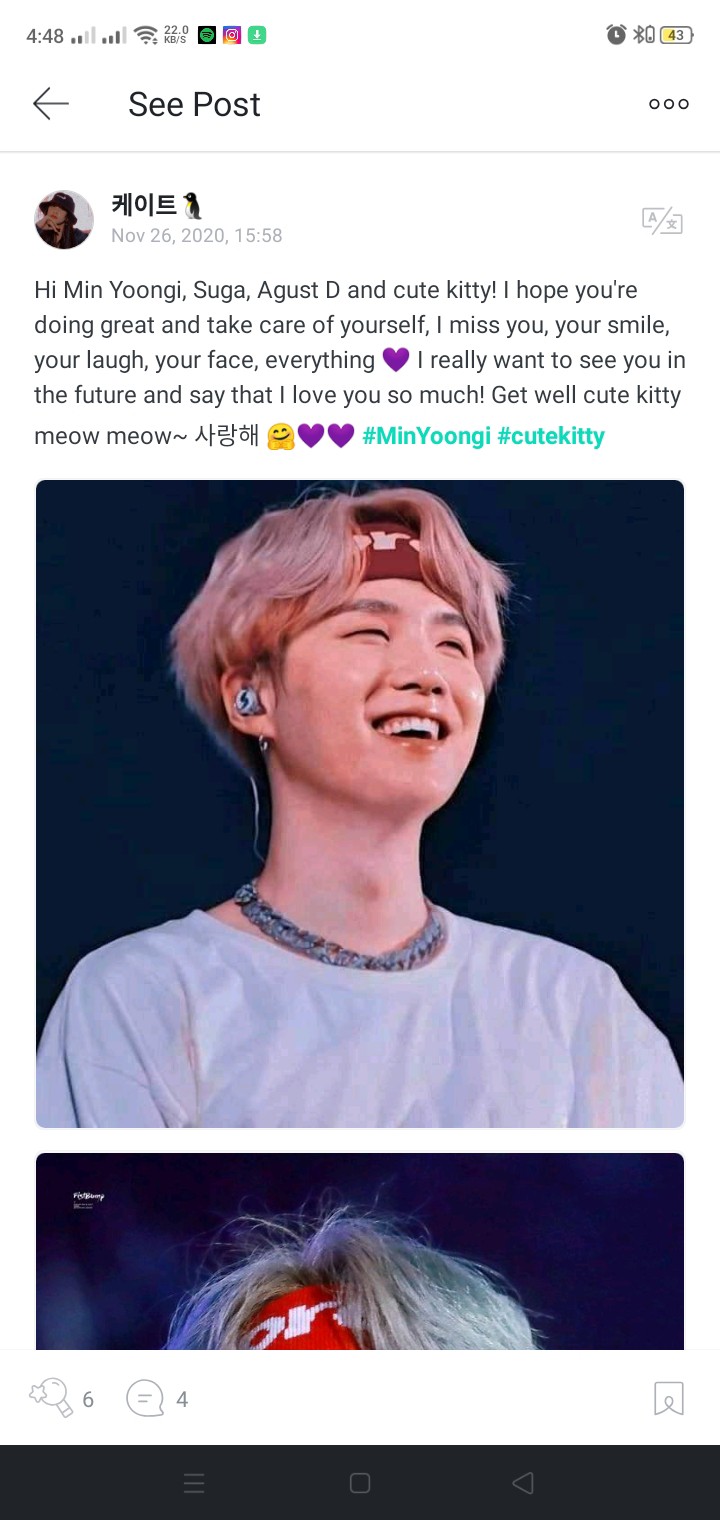Tap the Spotify status bar icon
Viewport: 720px width, 1520px height.
coord(207,35)
